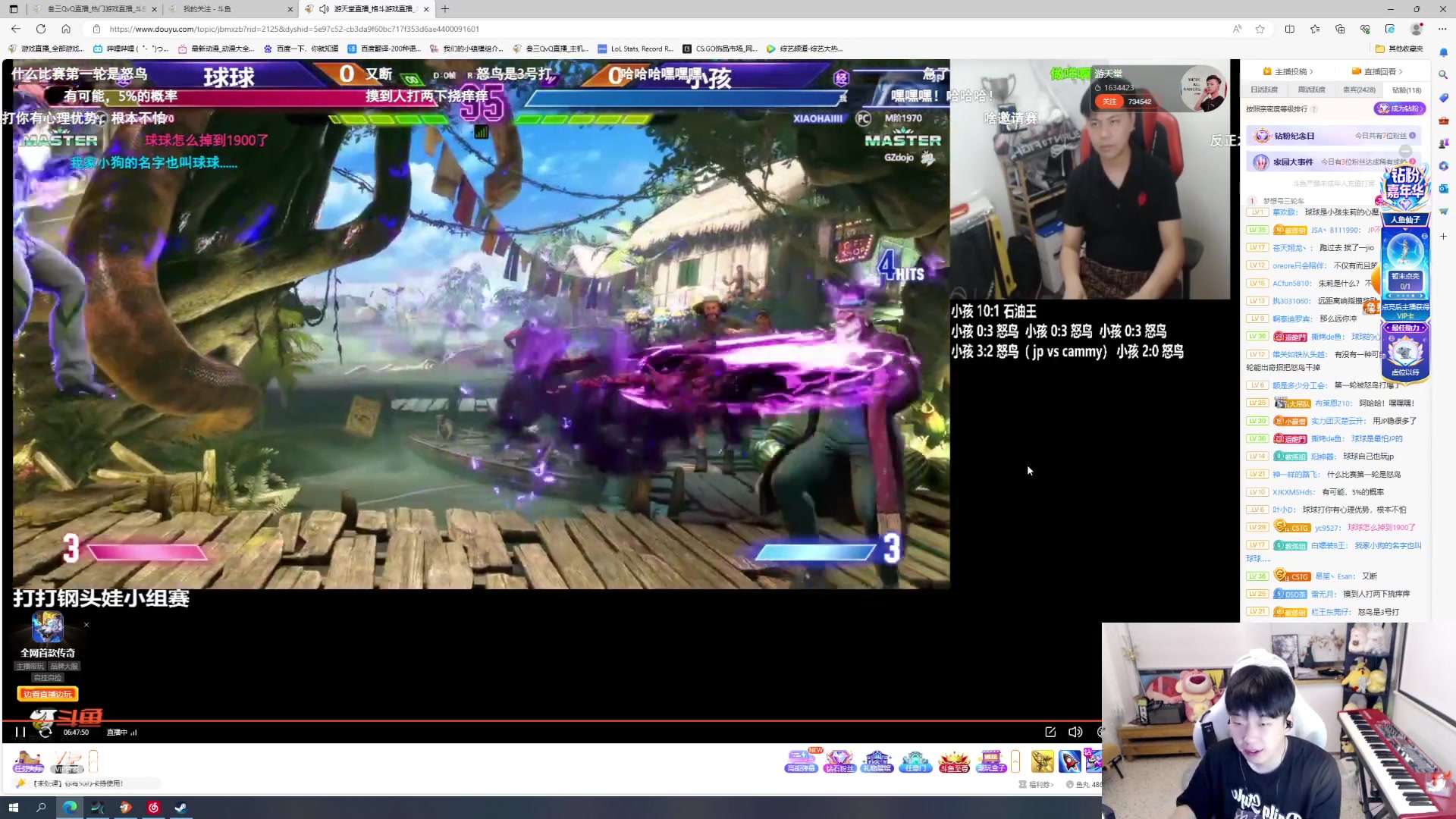
Task: Click the rocket gift icon
Action: [1069, 761]
